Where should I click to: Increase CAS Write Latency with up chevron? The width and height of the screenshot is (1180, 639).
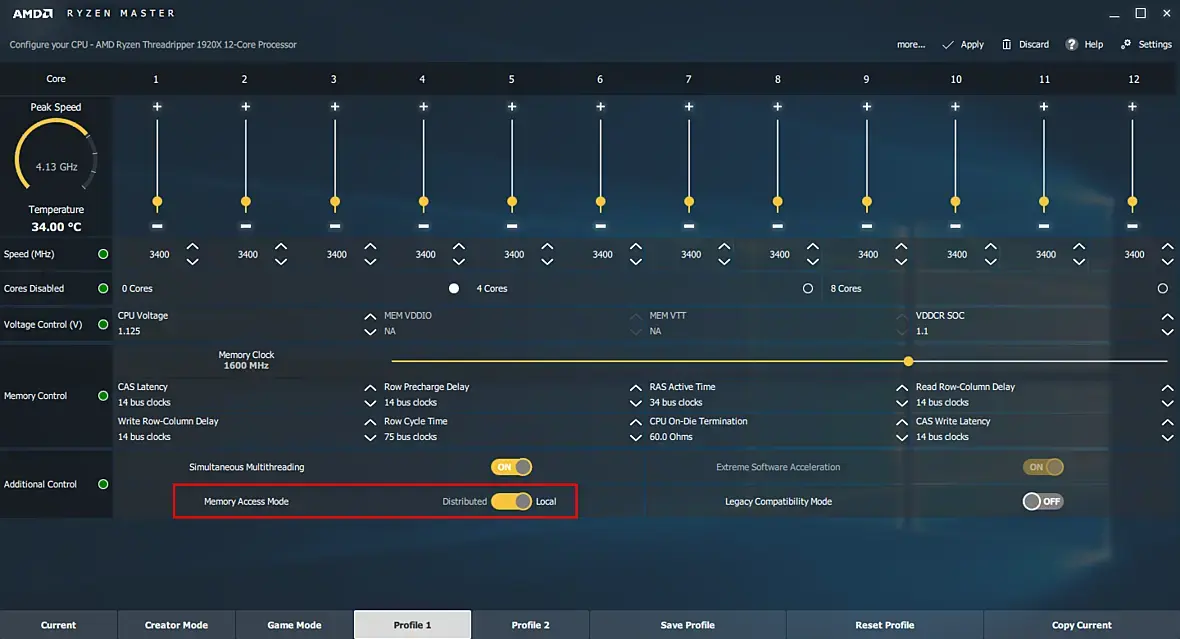click(x=1167, y=422)
